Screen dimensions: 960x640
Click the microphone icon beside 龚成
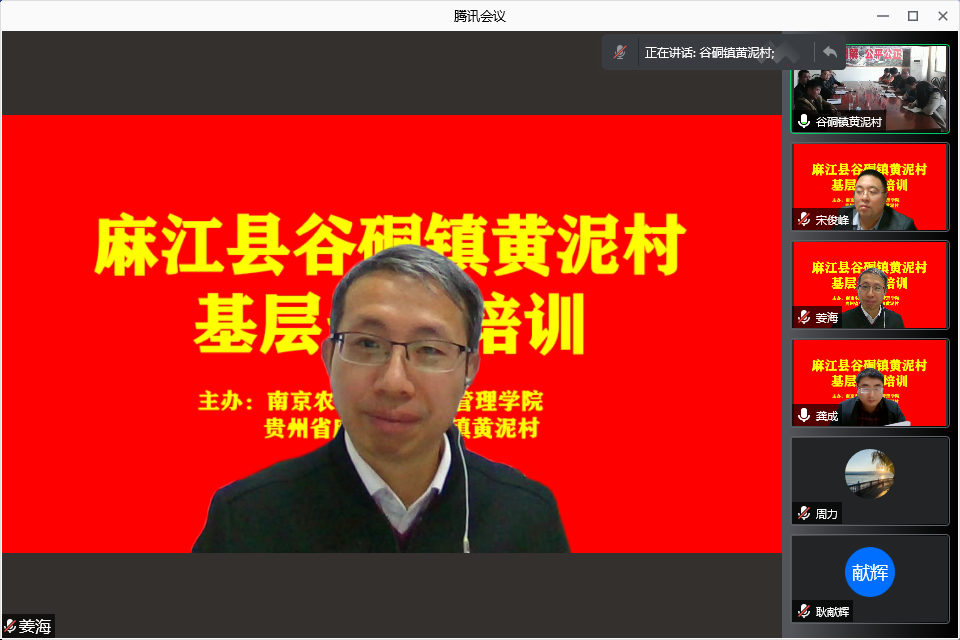click(x=804, y=415)
